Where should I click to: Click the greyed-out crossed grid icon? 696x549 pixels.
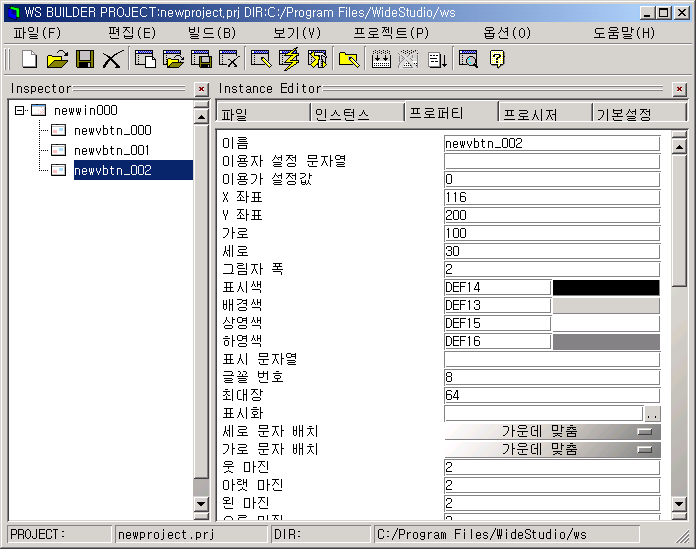408,59
